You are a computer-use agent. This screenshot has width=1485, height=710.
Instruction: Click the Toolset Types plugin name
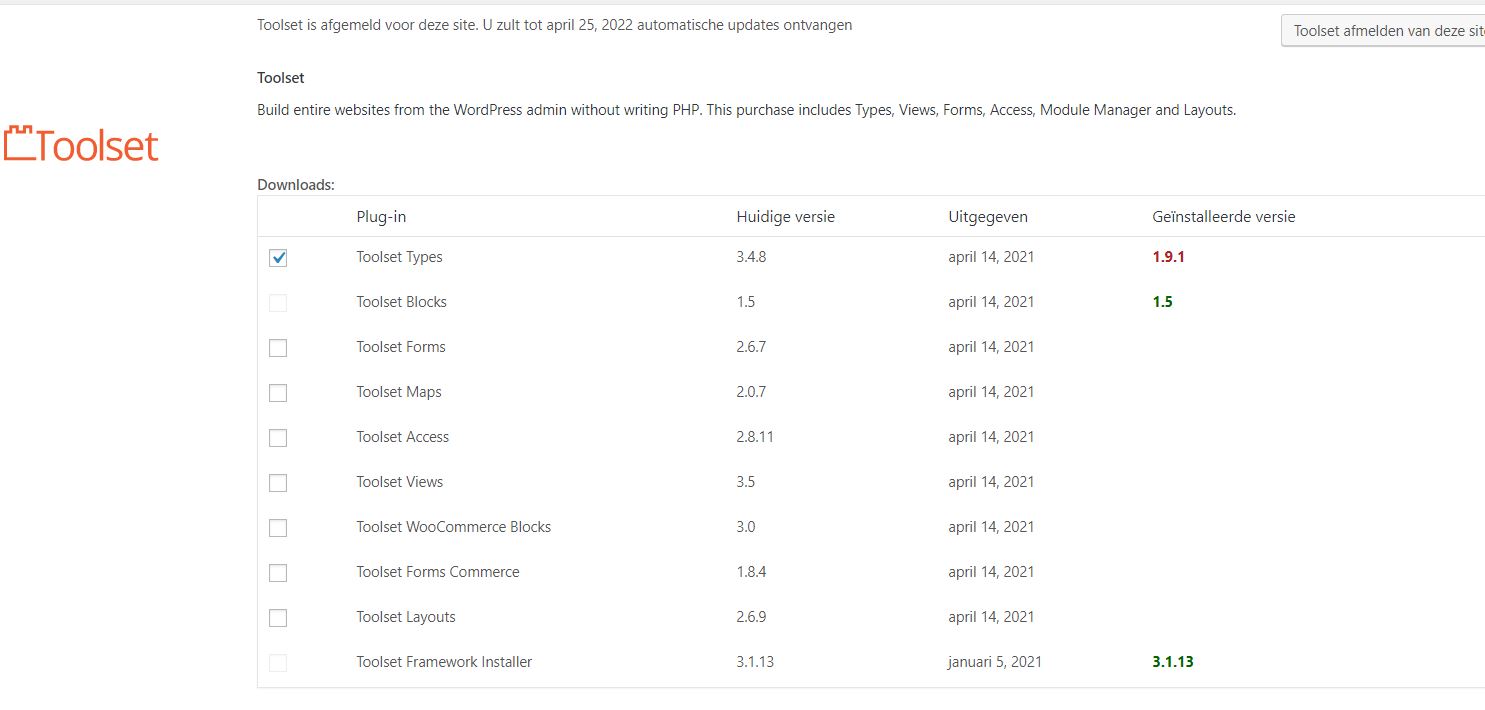[399, 257]
